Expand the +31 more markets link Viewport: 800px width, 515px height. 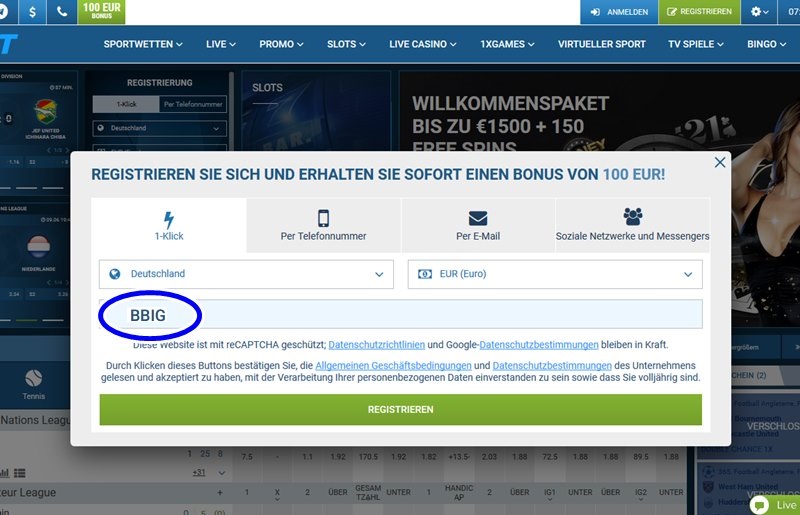199,473
